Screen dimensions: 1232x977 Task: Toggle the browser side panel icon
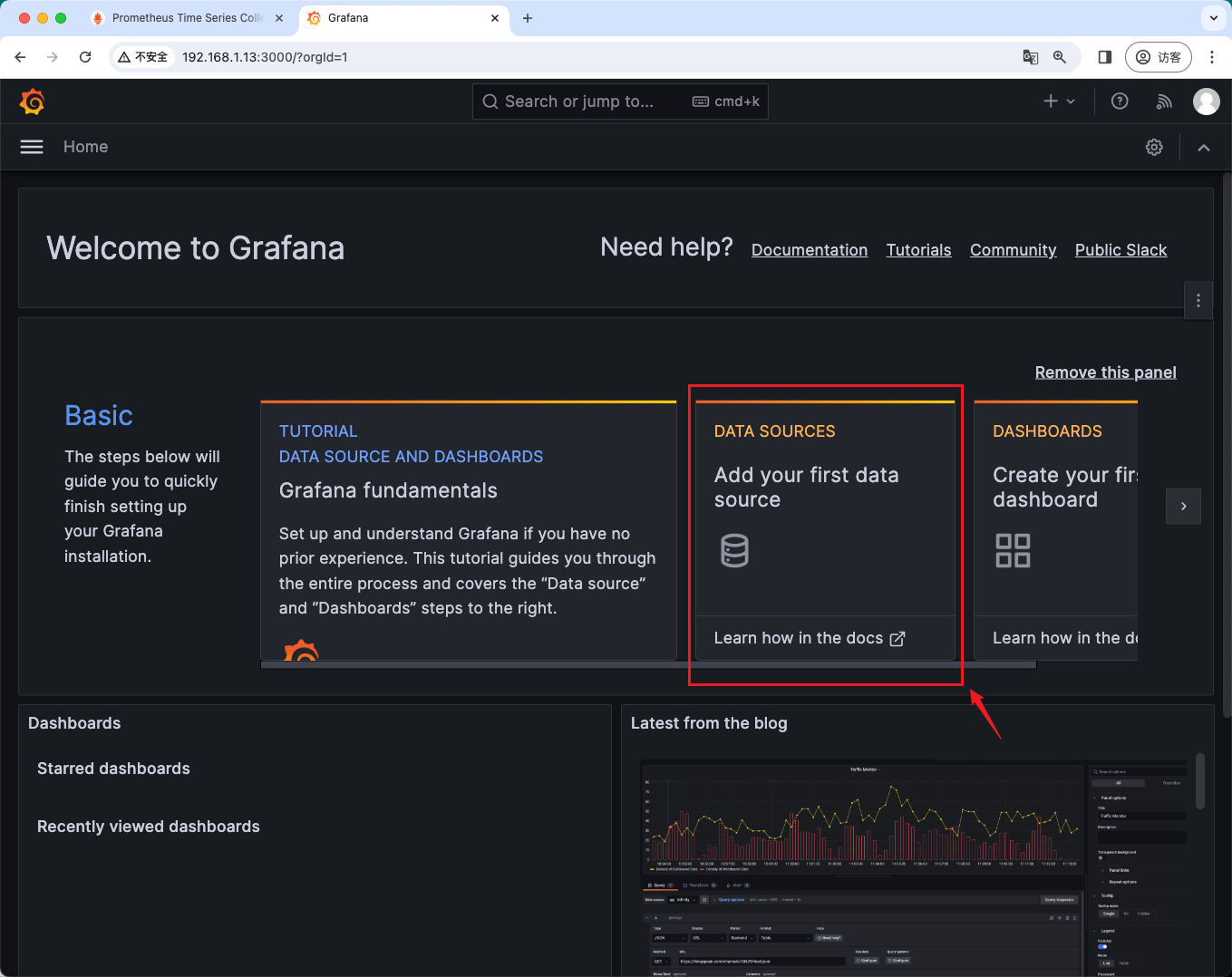[x=1104, y=57]
